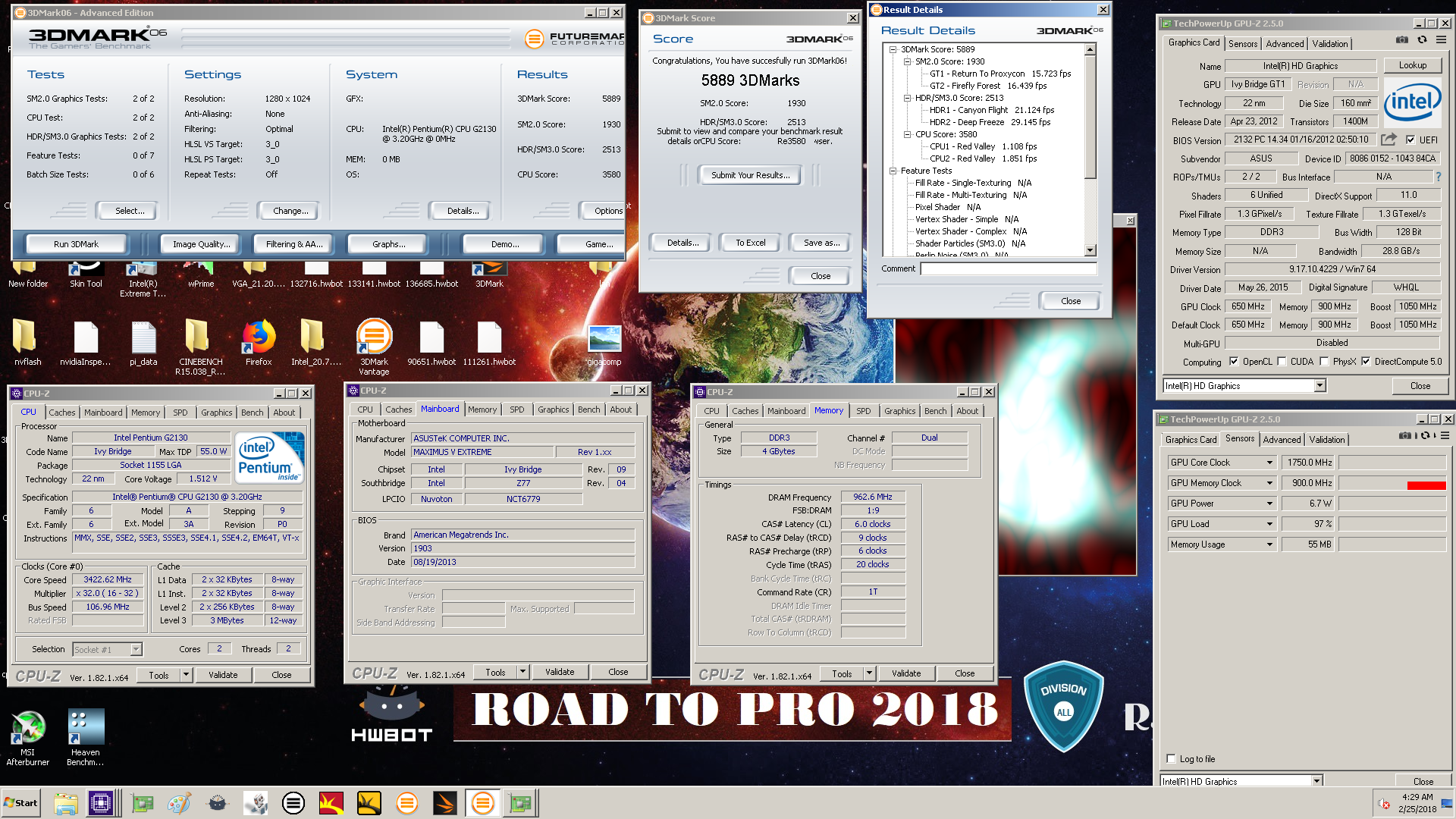
Task: Click the GPU Core Clock sensor graph bar
Action: coord(1392,463)
